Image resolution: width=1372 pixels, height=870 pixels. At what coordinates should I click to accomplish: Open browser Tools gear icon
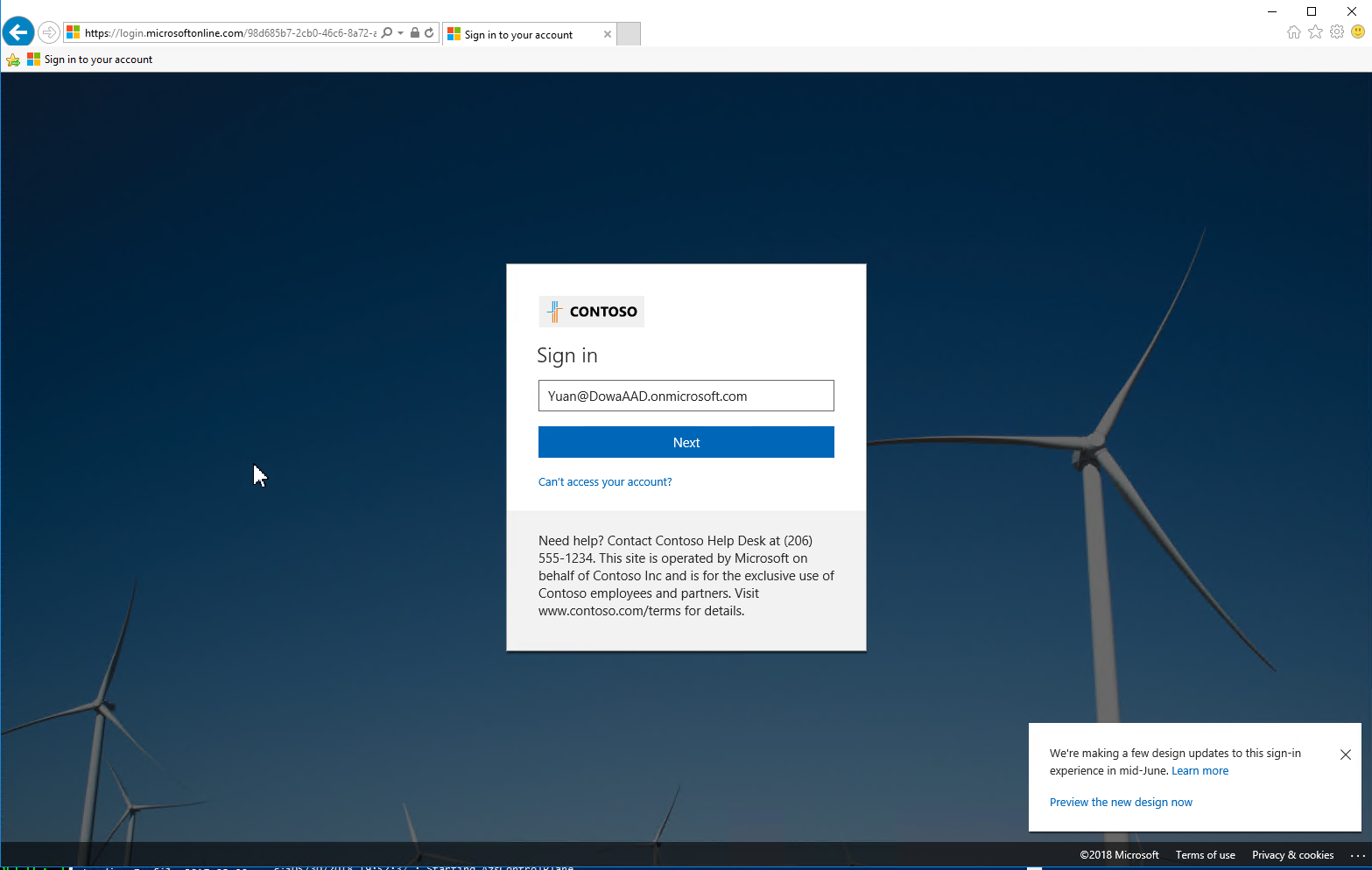coord(1337,32)
